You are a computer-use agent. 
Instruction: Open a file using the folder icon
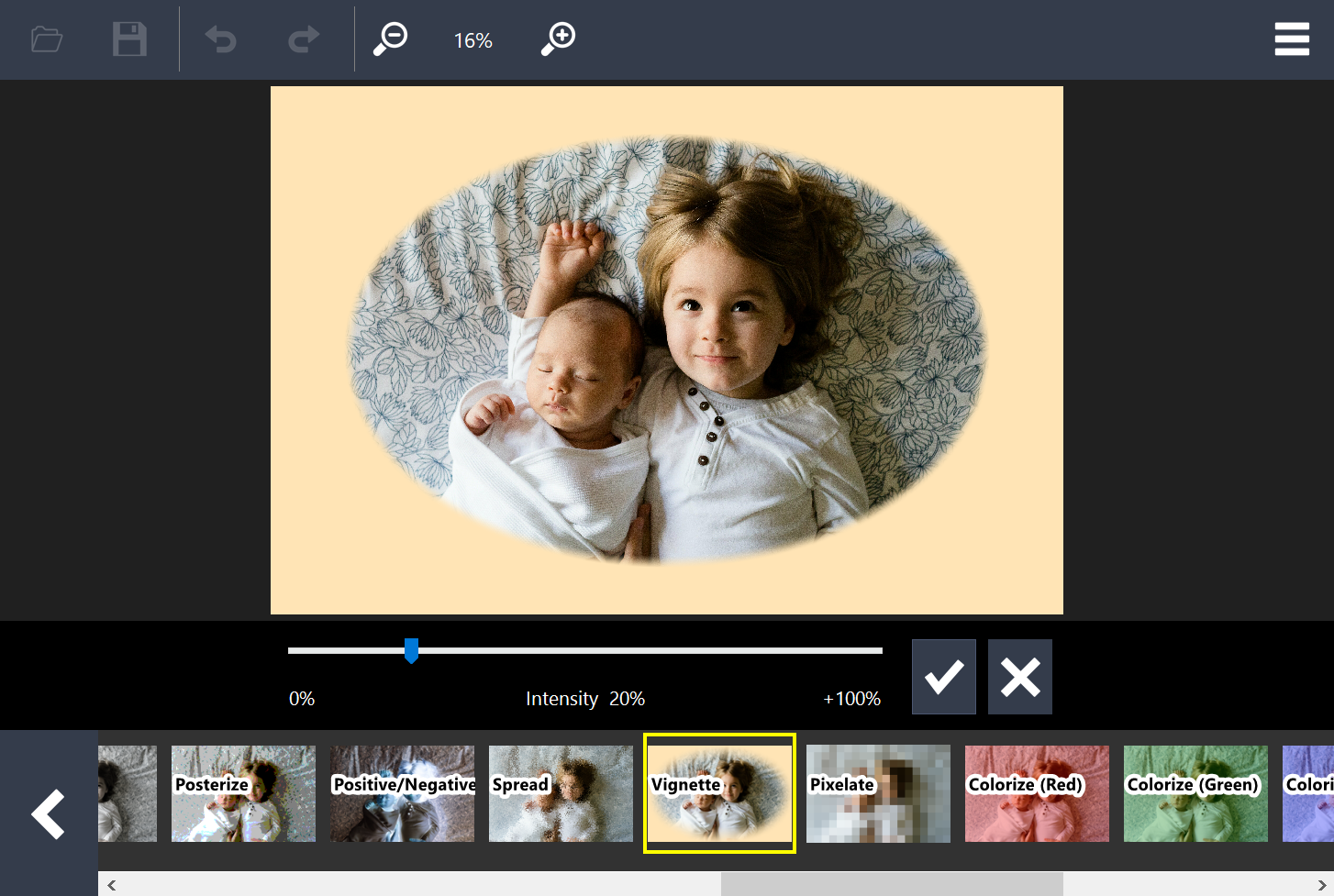click(46, 39)
